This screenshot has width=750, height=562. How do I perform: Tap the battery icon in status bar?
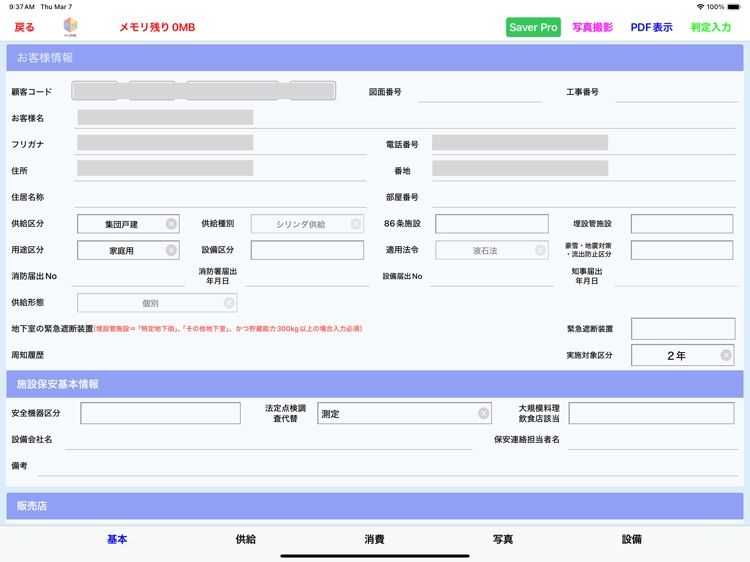click(x=734, y=7)
